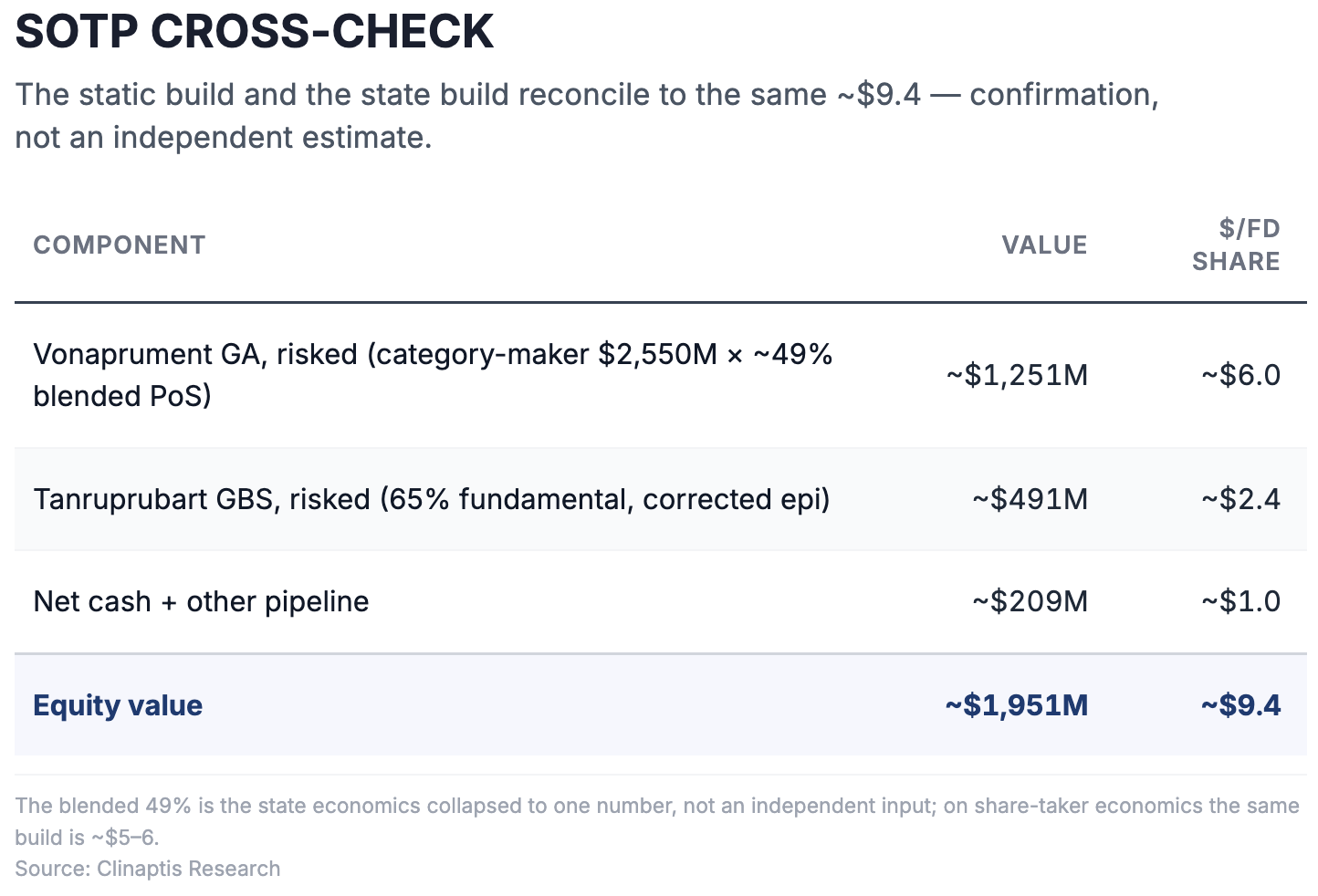The height and width of the screenshot is (896, 1318).
Task: Click the Vonaprument GA risked row label
Action: point(433,375)
